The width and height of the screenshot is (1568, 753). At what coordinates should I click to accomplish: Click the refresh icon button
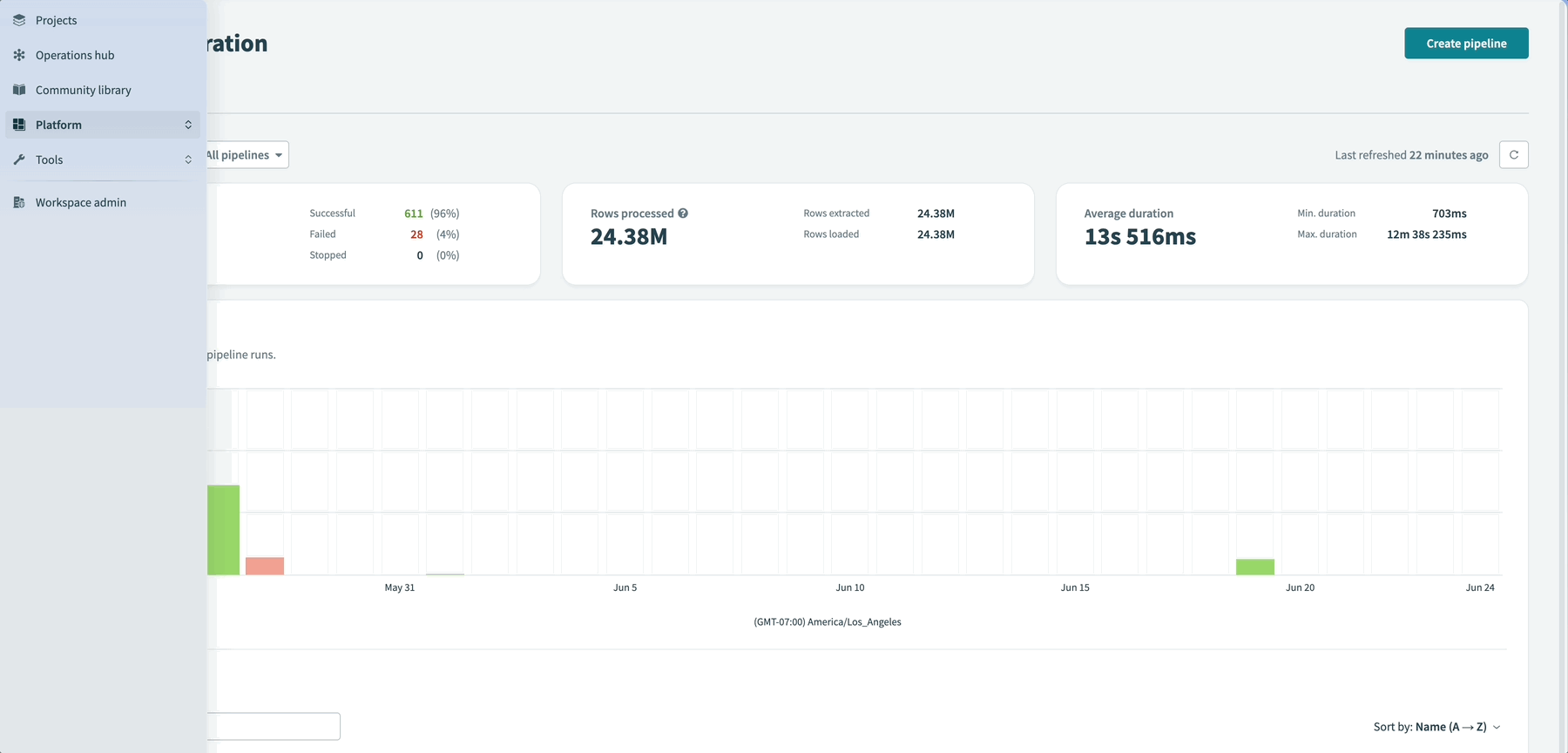pyautogui.click(x=1514, y=155)
